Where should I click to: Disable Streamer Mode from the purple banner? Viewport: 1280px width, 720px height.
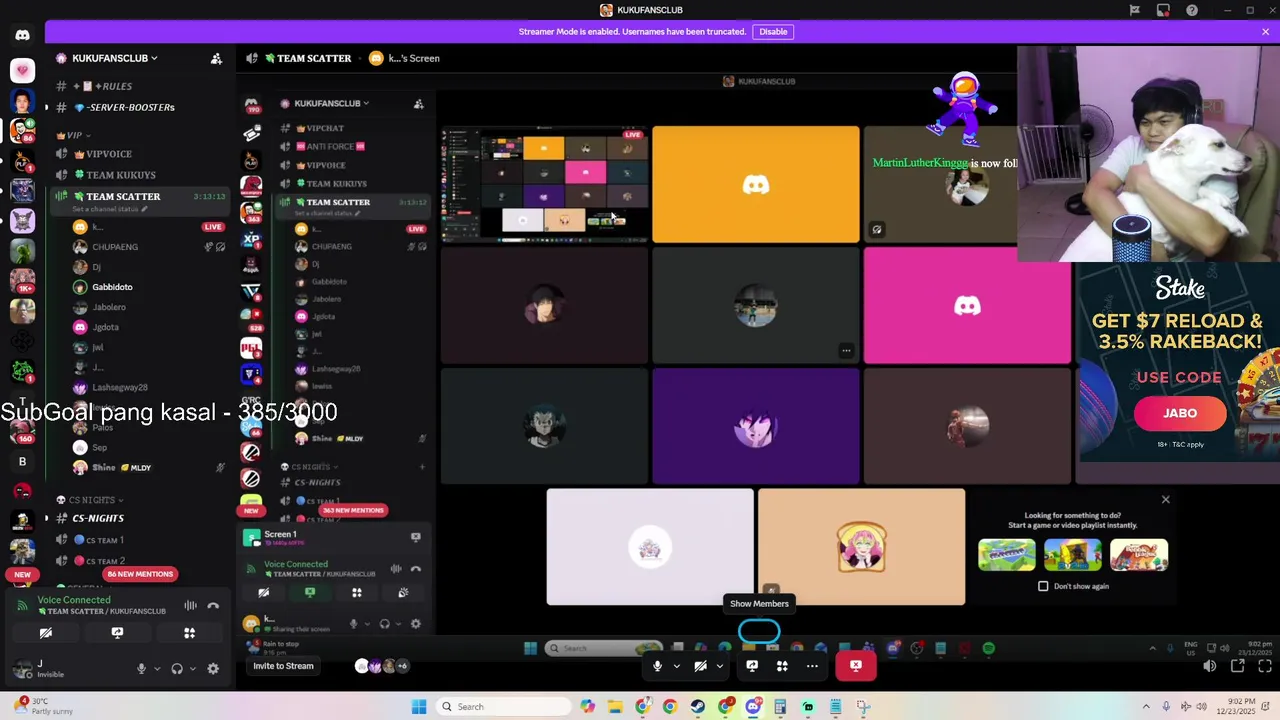click(x=773, y=32)
